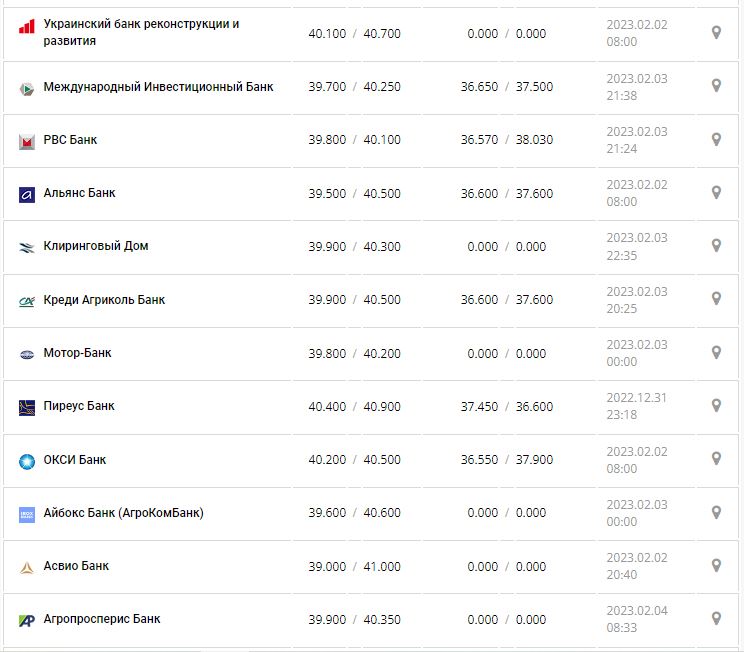Select the РВС Банк name
The height and width of the screenshot is (652, 744).
(70, 140)
